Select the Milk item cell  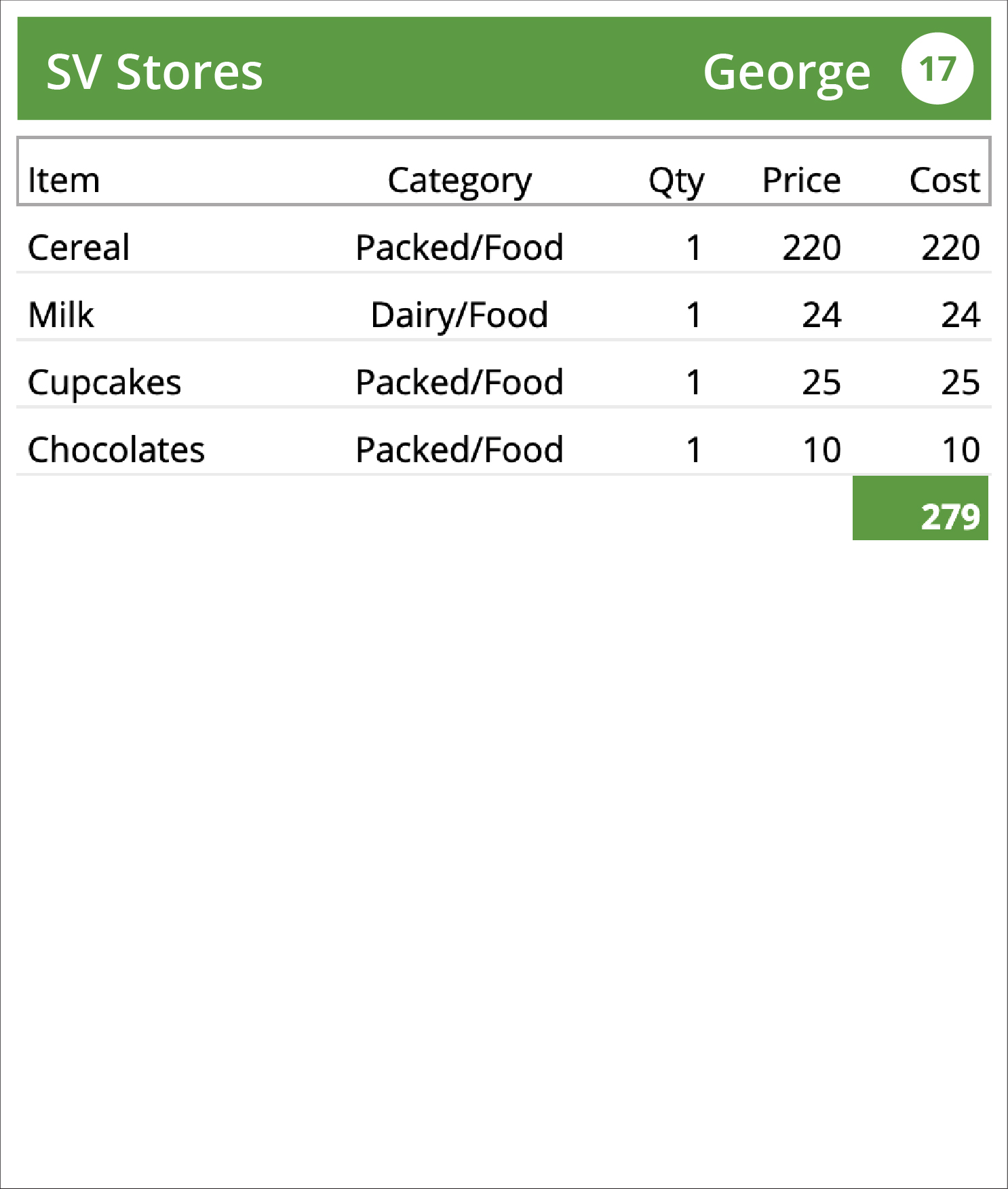pyautogui.click(x=61, y=316)
